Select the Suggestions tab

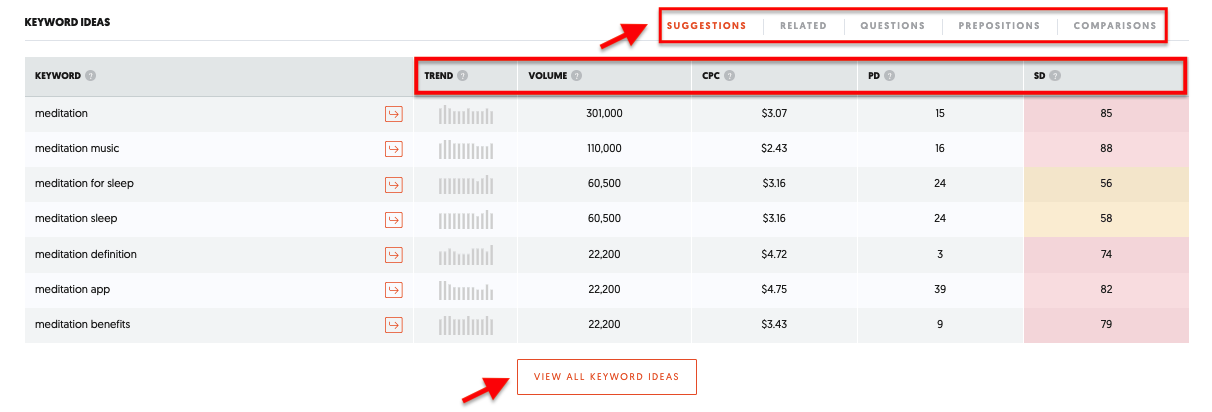click(706, 26)
